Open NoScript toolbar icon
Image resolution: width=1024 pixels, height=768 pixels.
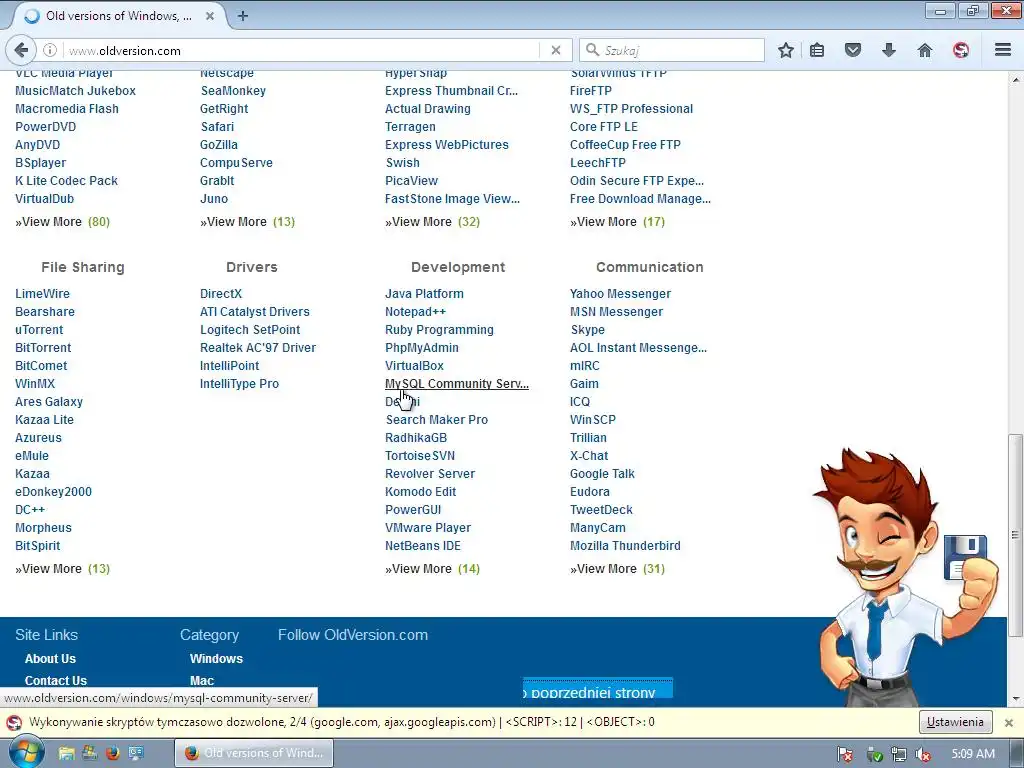[x=961, y=50]
